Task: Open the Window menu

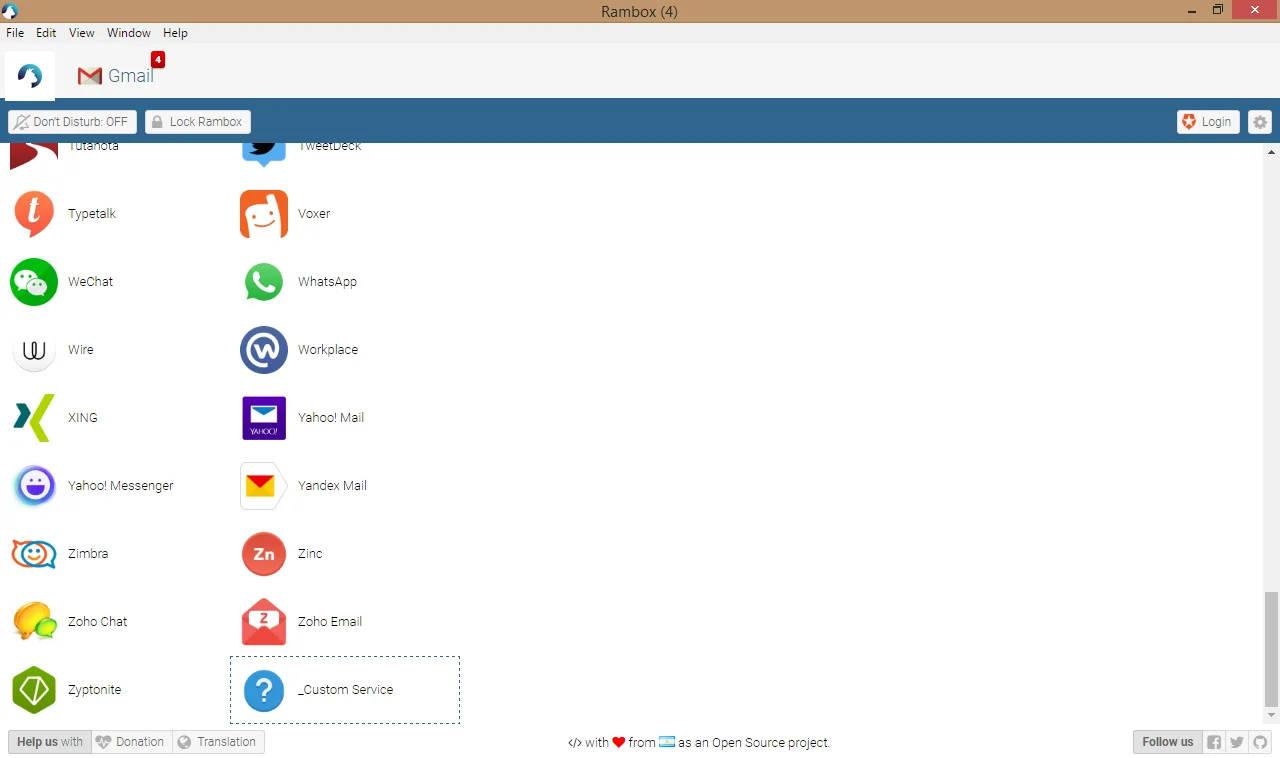Action: pyautogui.click(x=129, y=33)
